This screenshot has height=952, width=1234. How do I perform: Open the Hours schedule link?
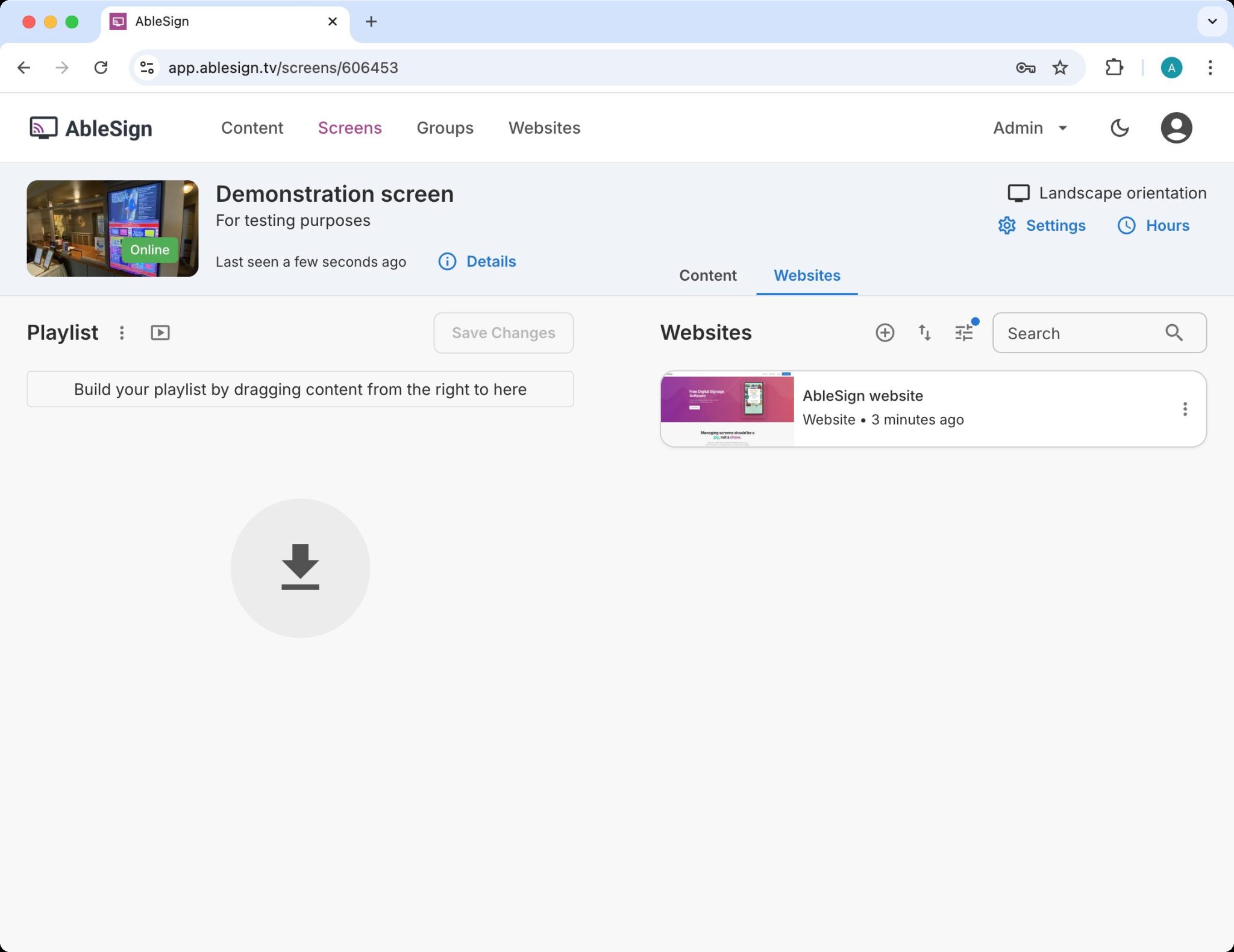[x=1153, y=225]
